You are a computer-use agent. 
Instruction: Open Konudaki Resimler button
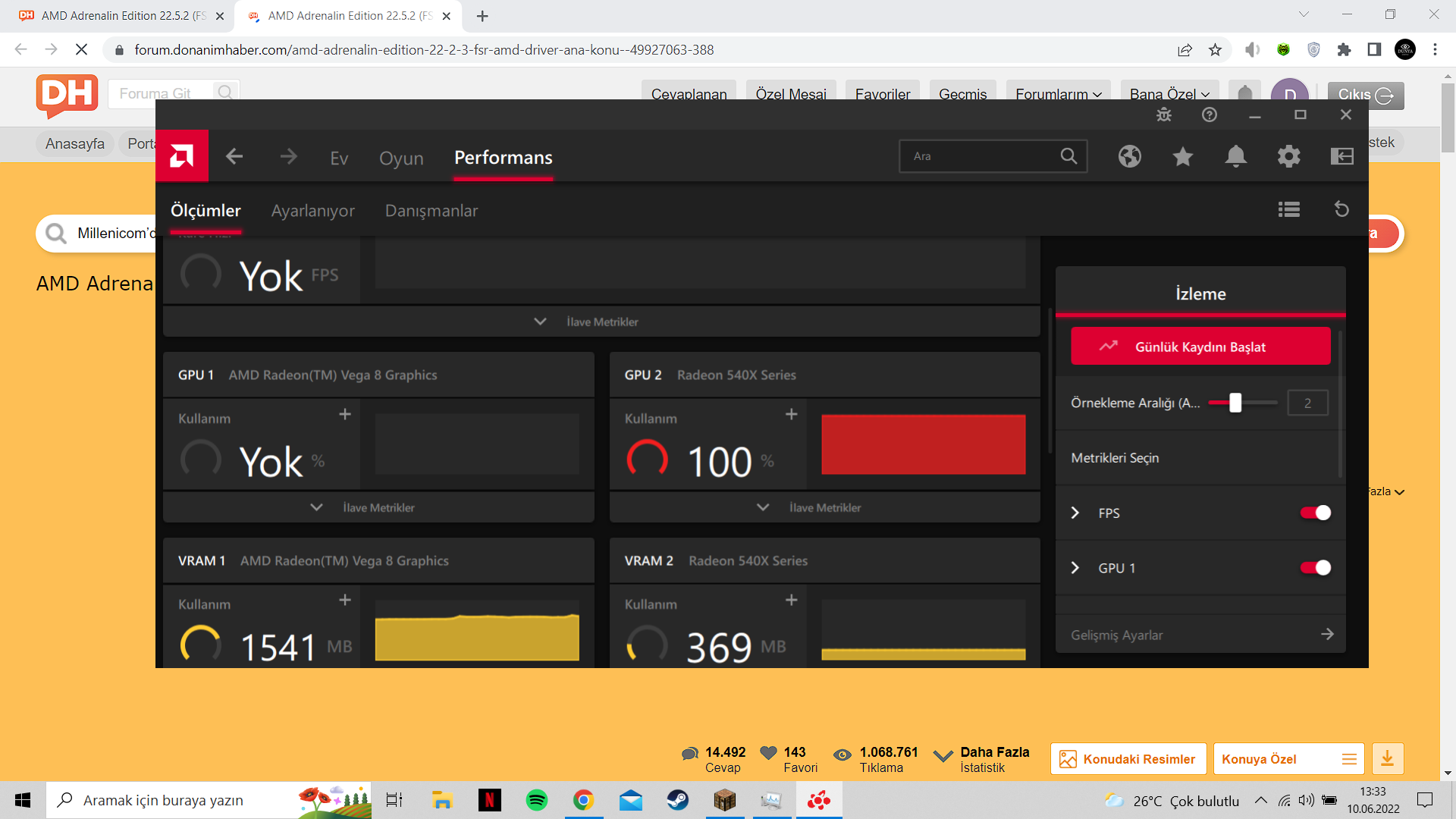click(x=1128, y=759)
